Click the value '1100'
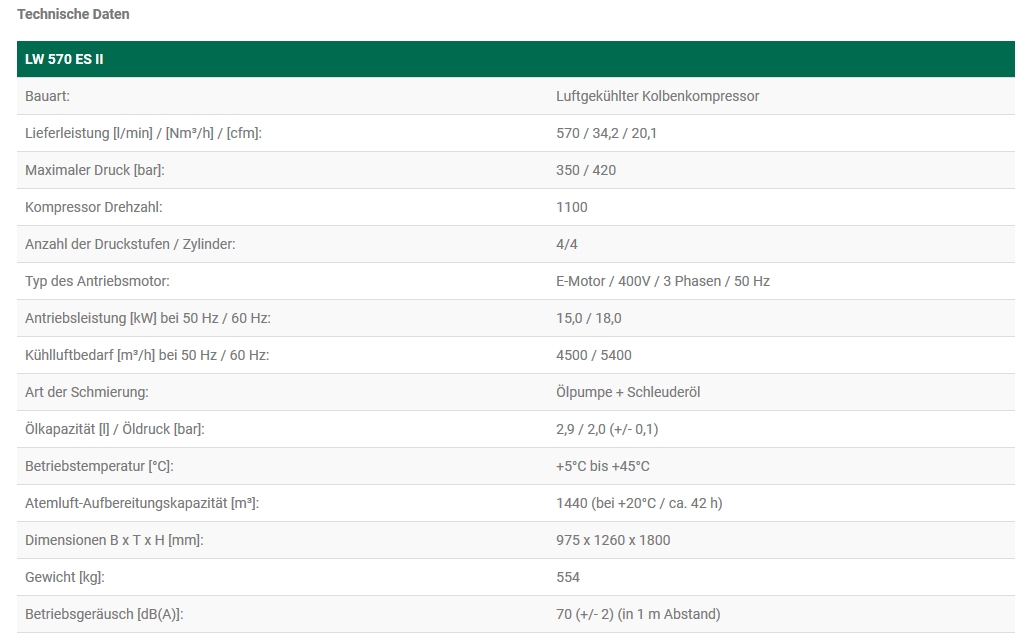 click(x=572, y=207)
